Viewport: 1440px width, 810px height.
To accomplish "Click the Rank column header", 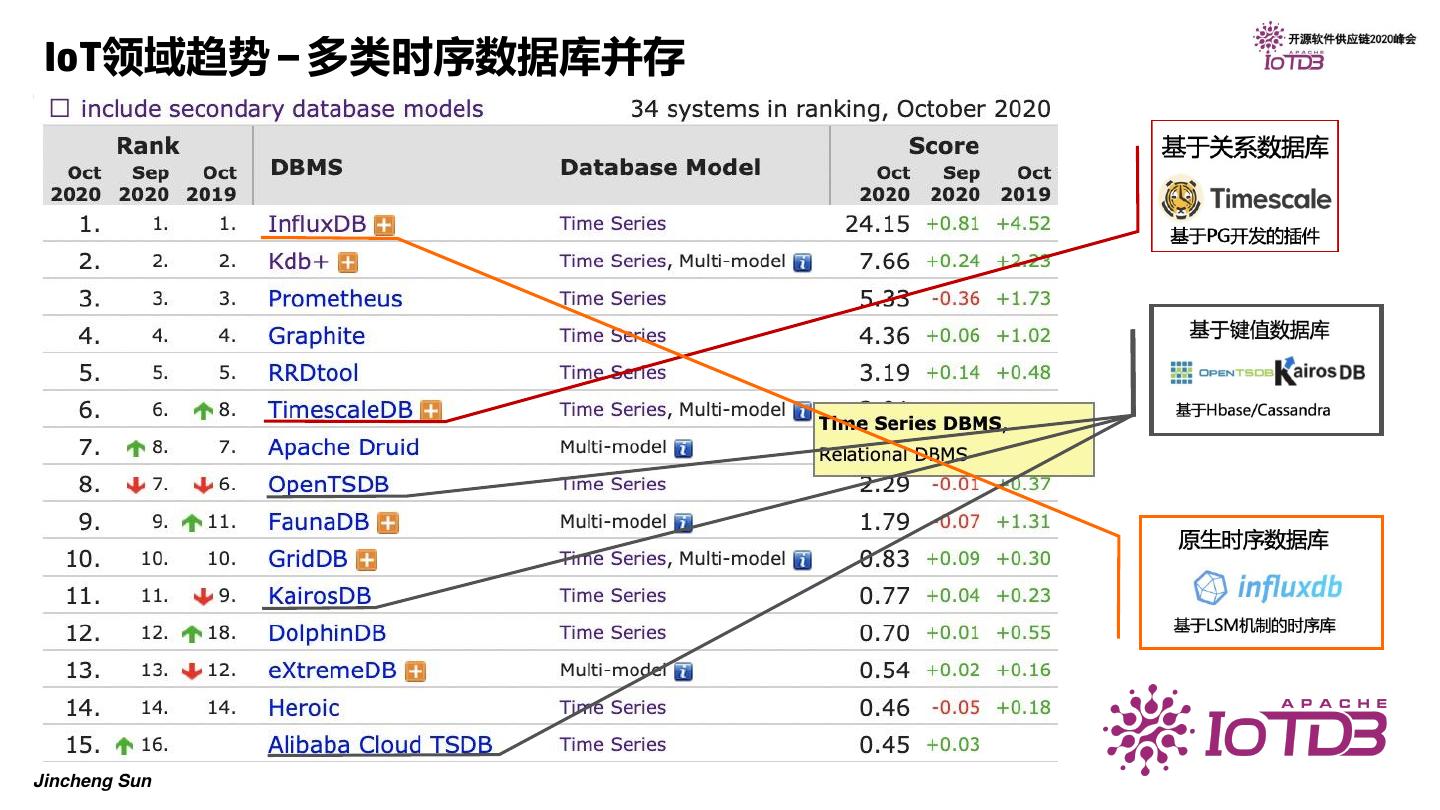I will (x=148, y=146).
